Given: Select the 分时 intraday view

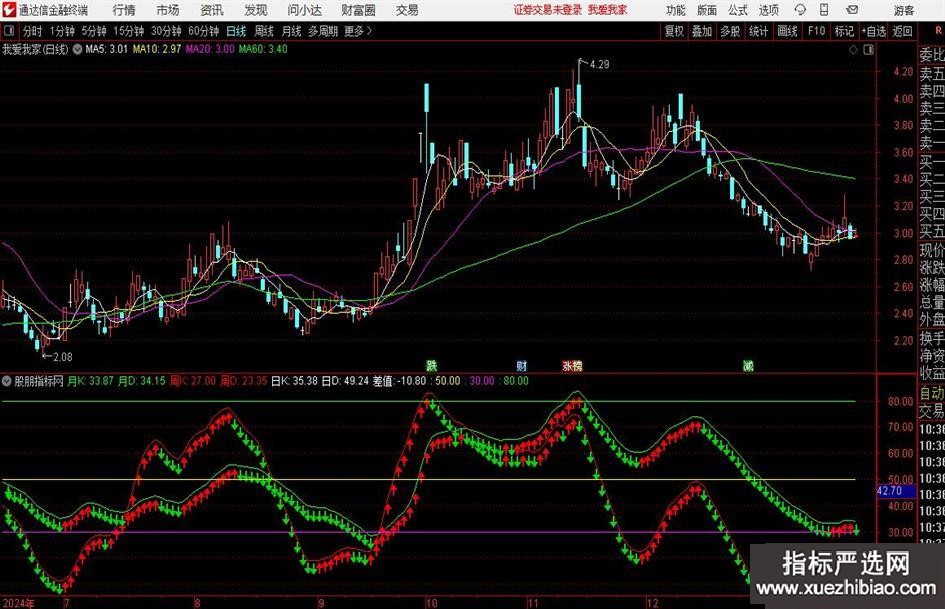Looking at the screenshot, I should coord(32,31).
